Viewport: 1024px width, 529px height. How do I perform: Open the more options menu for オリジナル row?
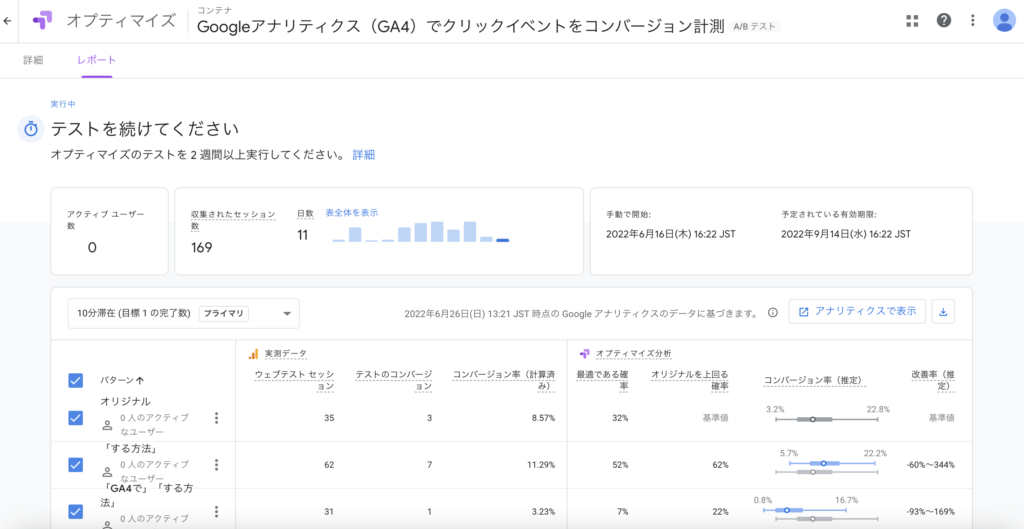pos(217,418)
